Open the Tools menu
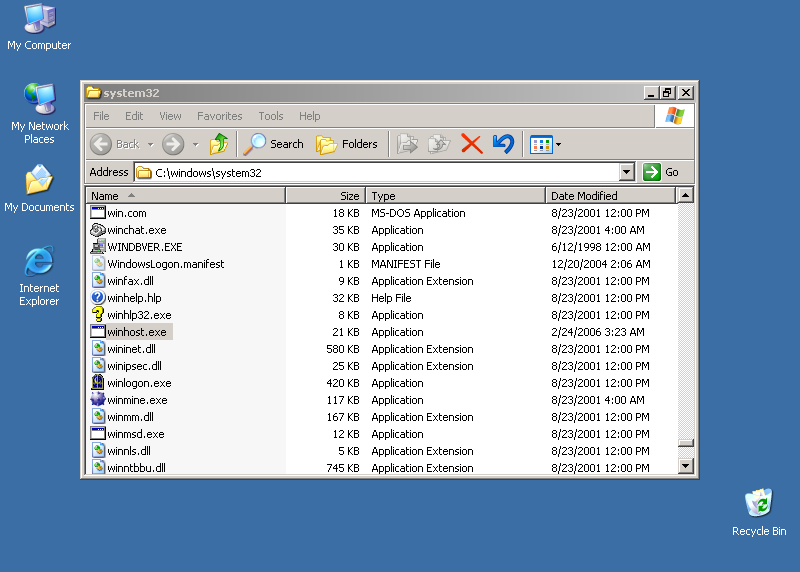The image size is (800, 572). point(270,116)
